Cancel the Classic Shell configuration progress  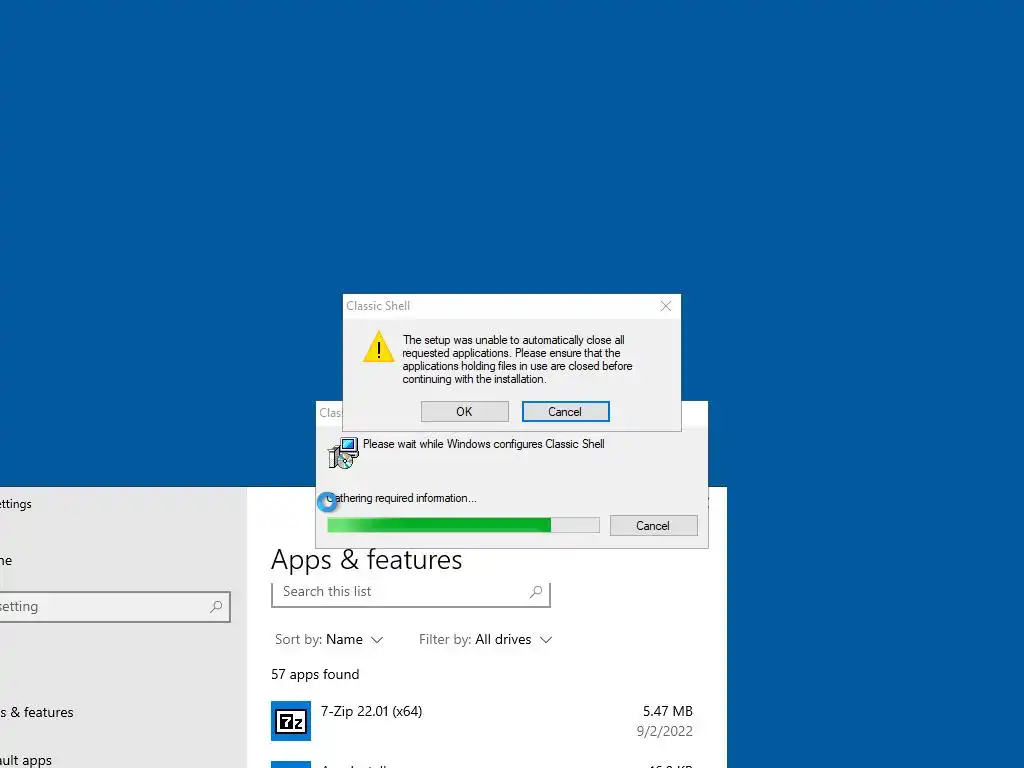coord(653,526)
